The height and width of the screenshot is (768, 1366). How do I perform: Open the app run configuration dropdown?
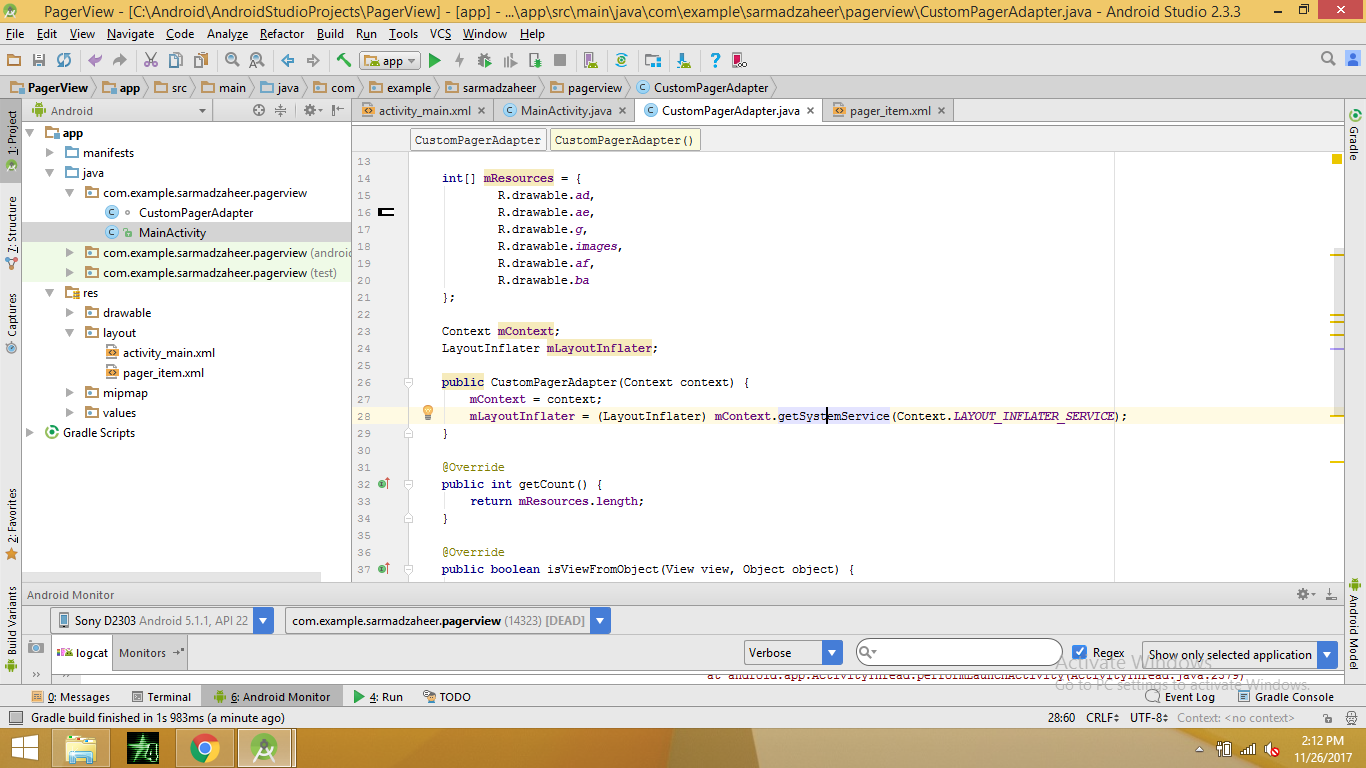[389, 61]
